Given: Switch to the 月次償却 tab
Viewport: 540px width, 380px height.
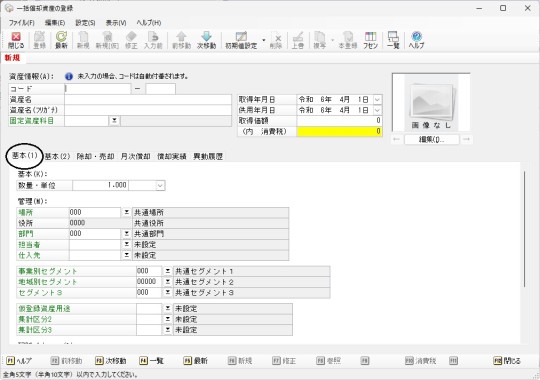Looking at the screenshot, I should click(135, 156).
